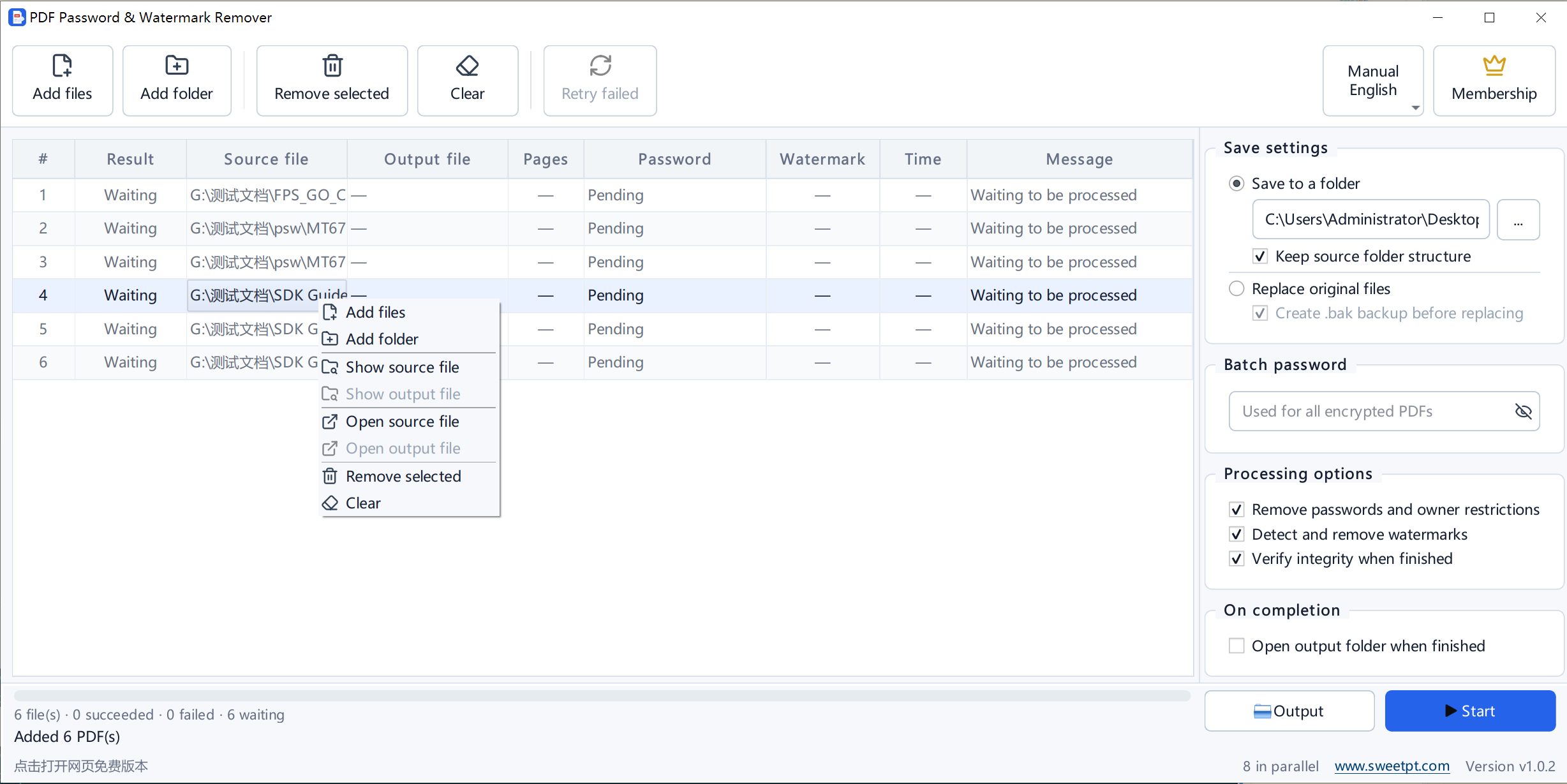Click the blue Start button
The height and width of the screenshot is (784, 1567).
click(x=1470, y=711)
